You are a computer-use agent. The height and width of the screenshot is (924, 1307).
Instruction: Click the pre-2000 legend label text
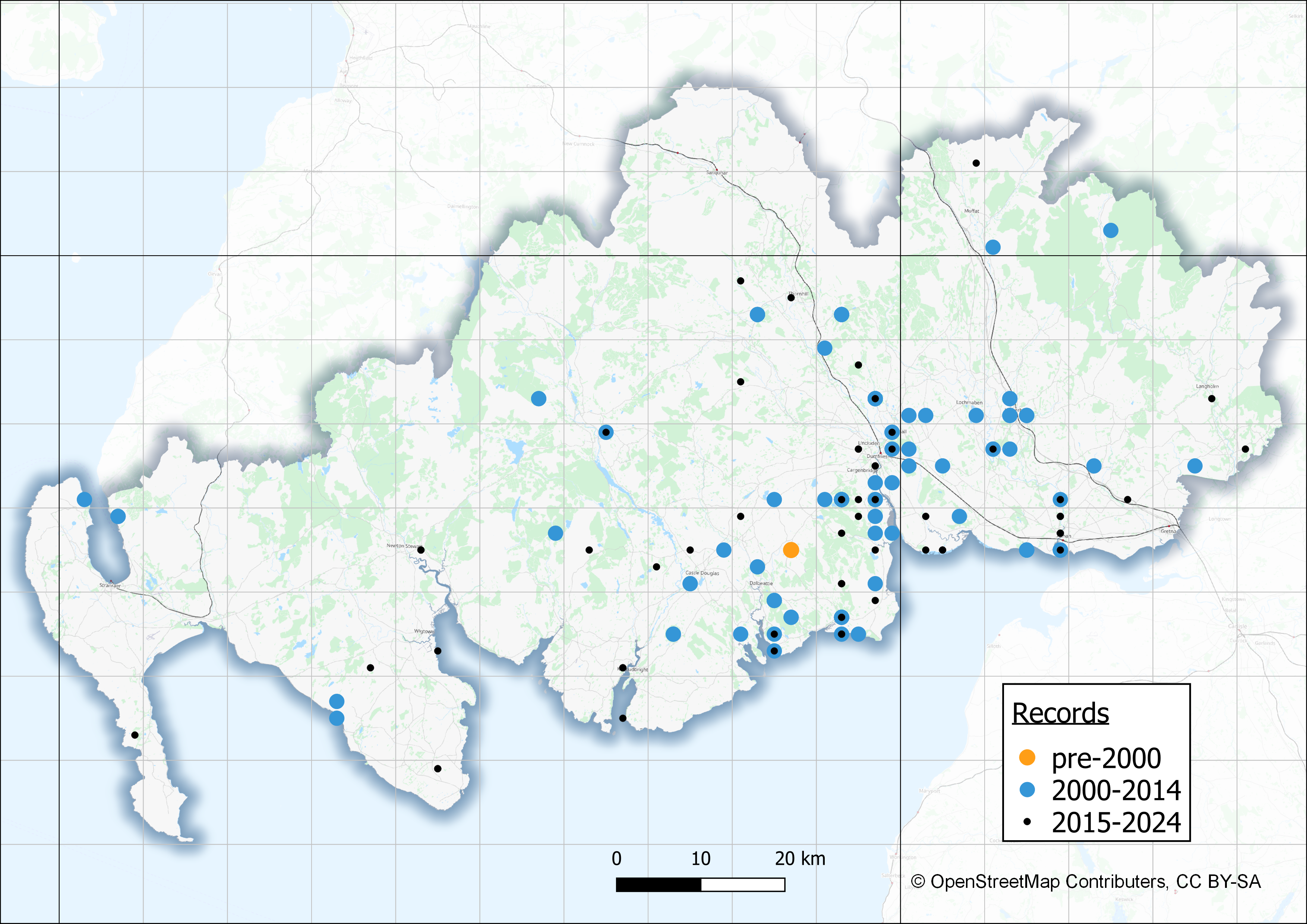click(1105, 758)
